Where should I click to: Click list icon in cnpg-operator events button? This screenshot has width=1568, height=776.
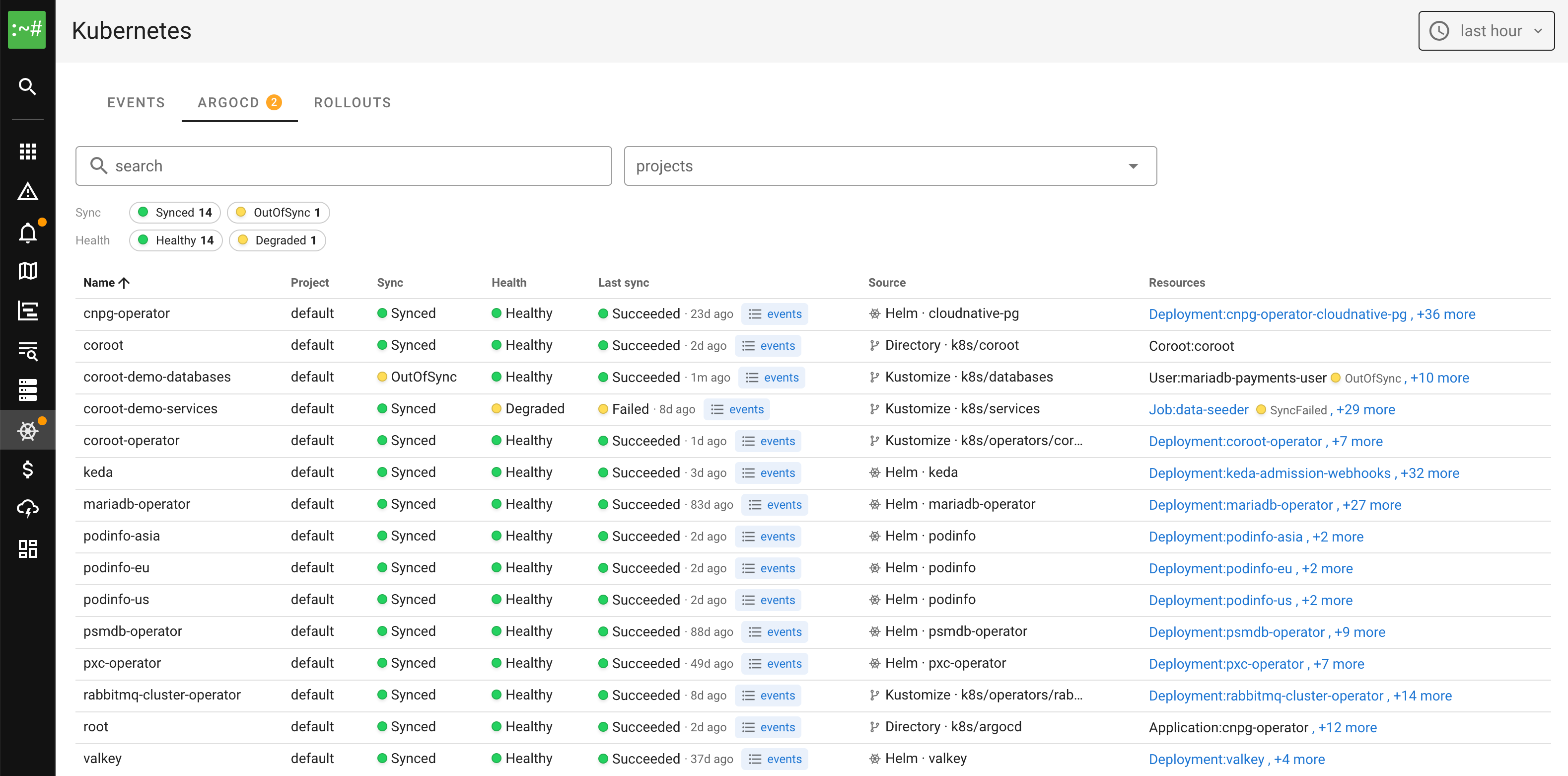[x=755, y=313]
